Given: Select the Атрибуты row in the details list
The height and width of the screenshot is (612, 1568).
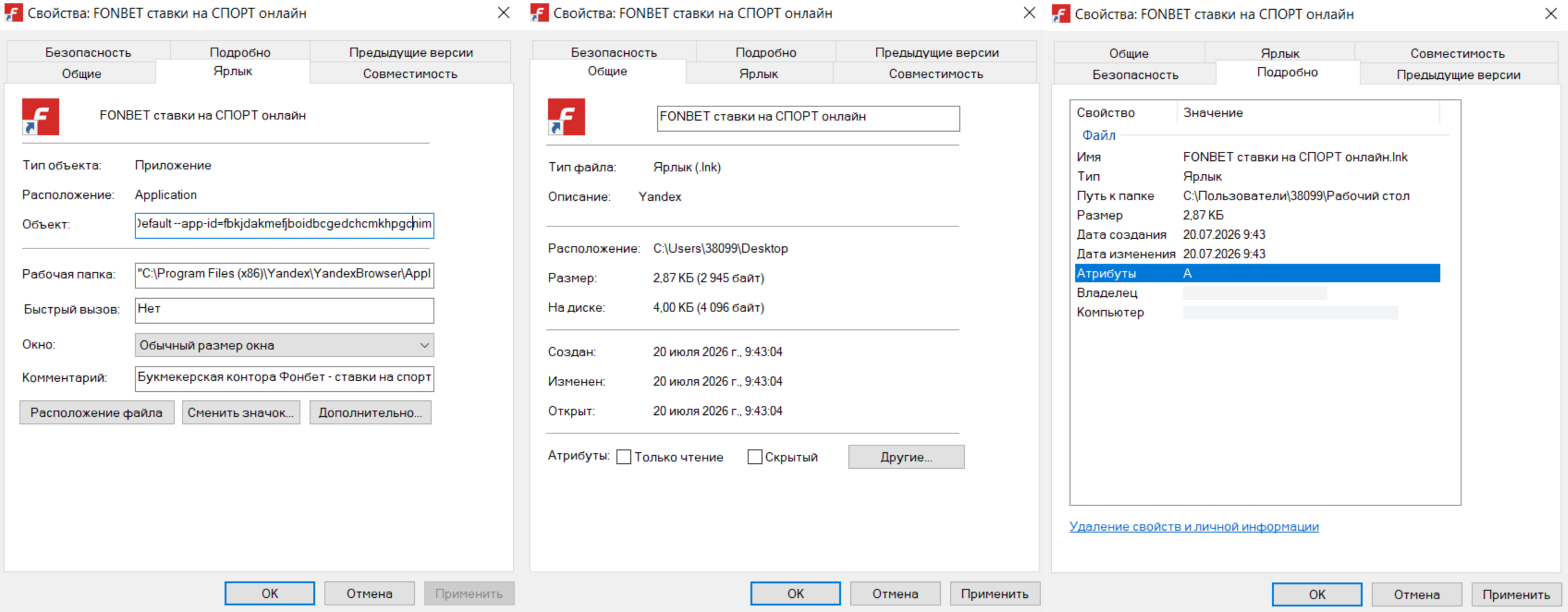Looking at the screenshot, I should (x=1257, y=273).
